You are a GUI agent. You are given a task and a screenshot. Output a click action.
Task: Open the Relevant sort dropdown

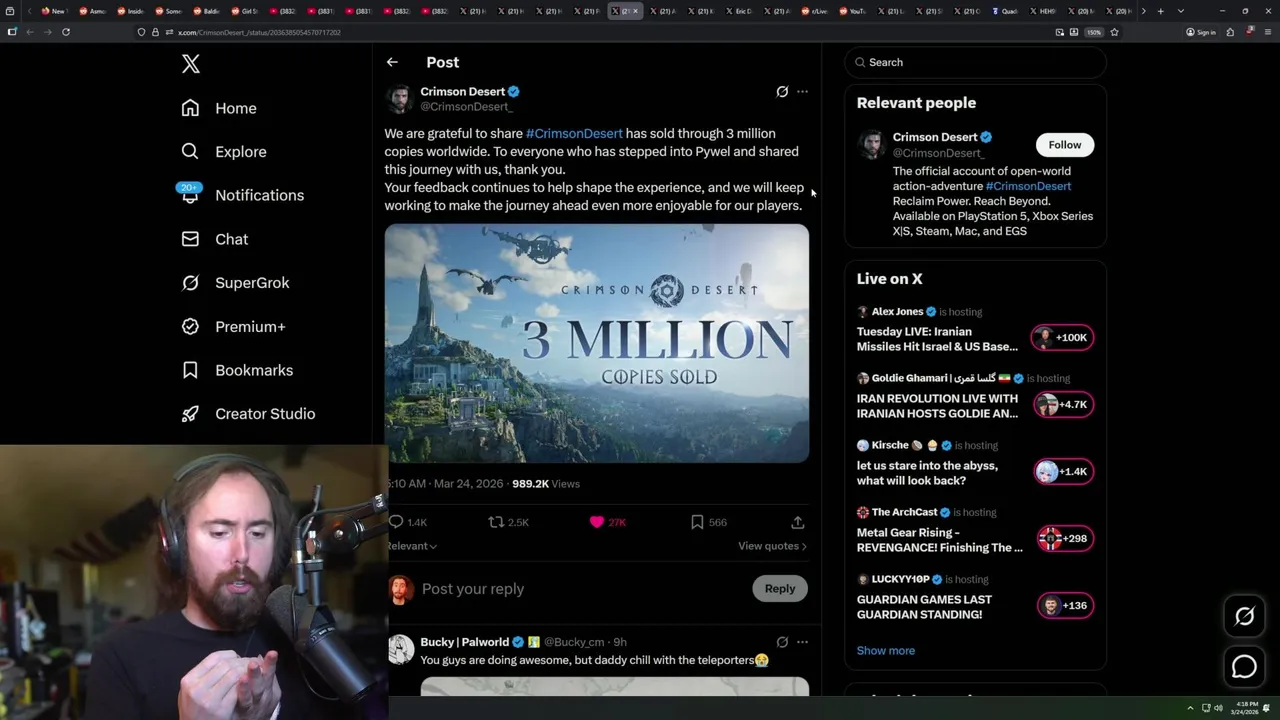(412, 546)
